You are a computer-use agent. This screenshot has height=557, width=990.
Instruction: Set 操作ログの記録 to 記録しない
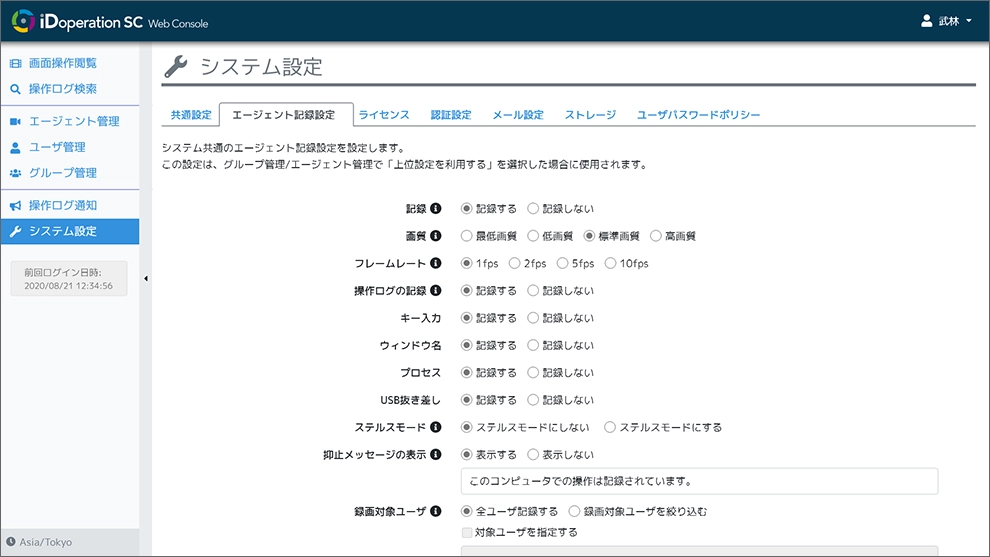pos(533,290)
